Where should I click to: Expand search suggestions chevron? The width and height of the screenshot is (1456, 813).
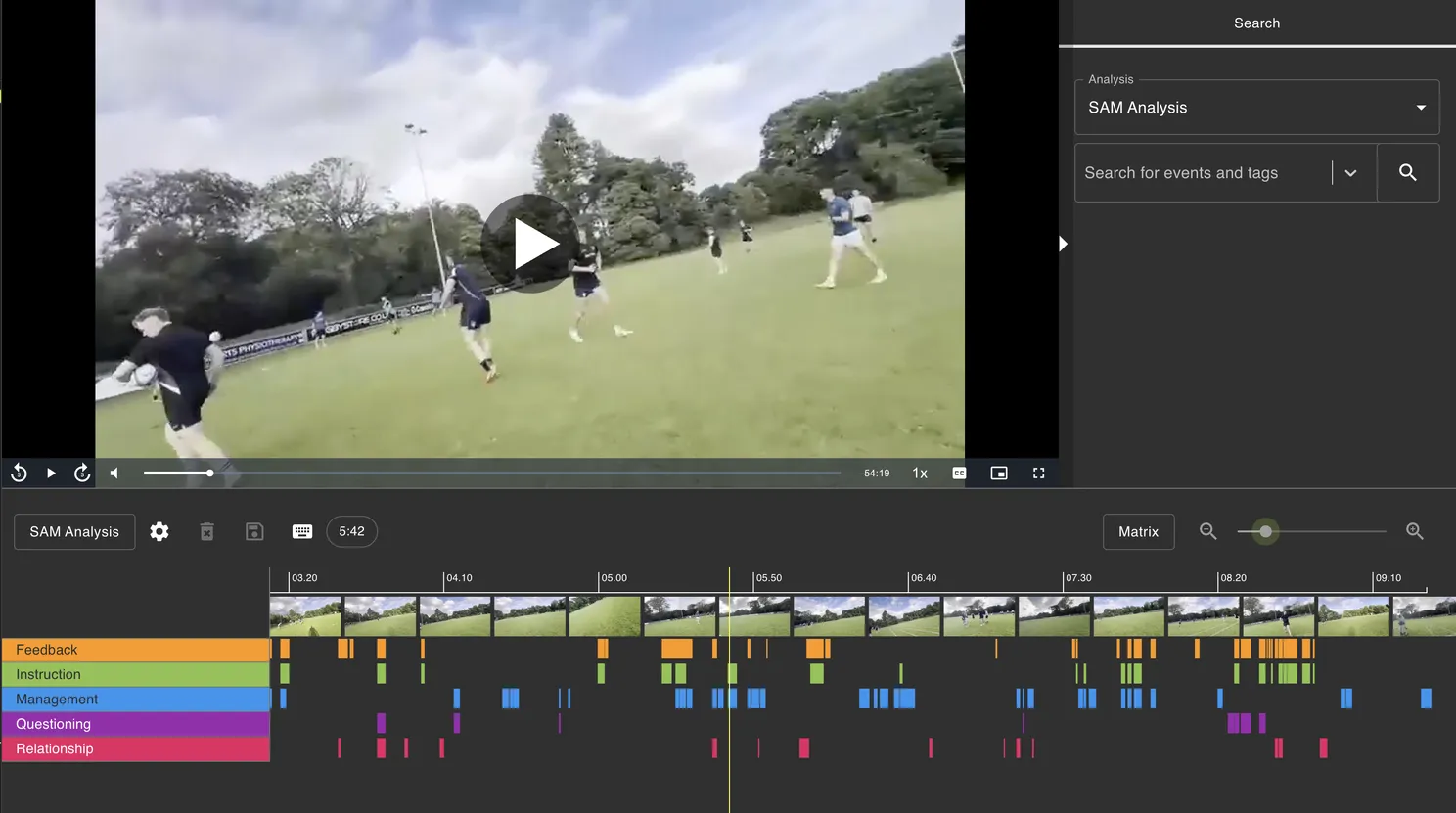pos(1350,173)
